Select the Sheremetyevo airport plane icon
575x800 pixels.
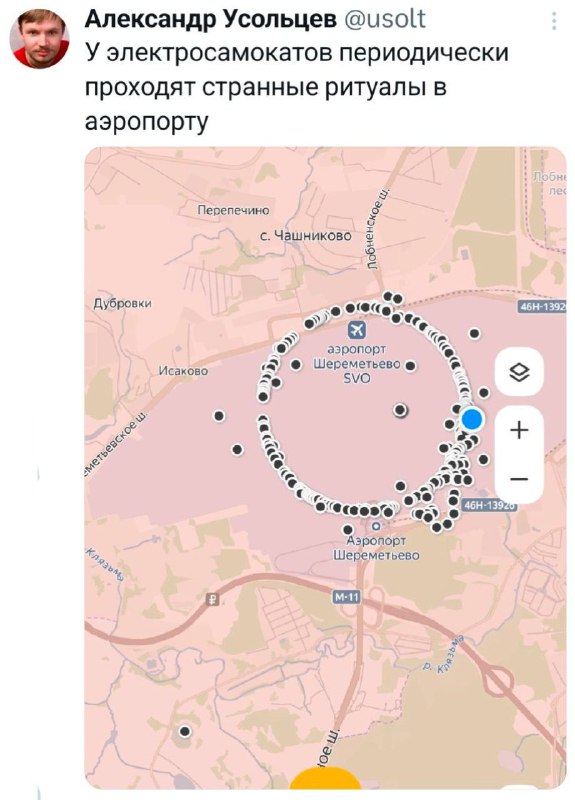[x=357, y=330]
